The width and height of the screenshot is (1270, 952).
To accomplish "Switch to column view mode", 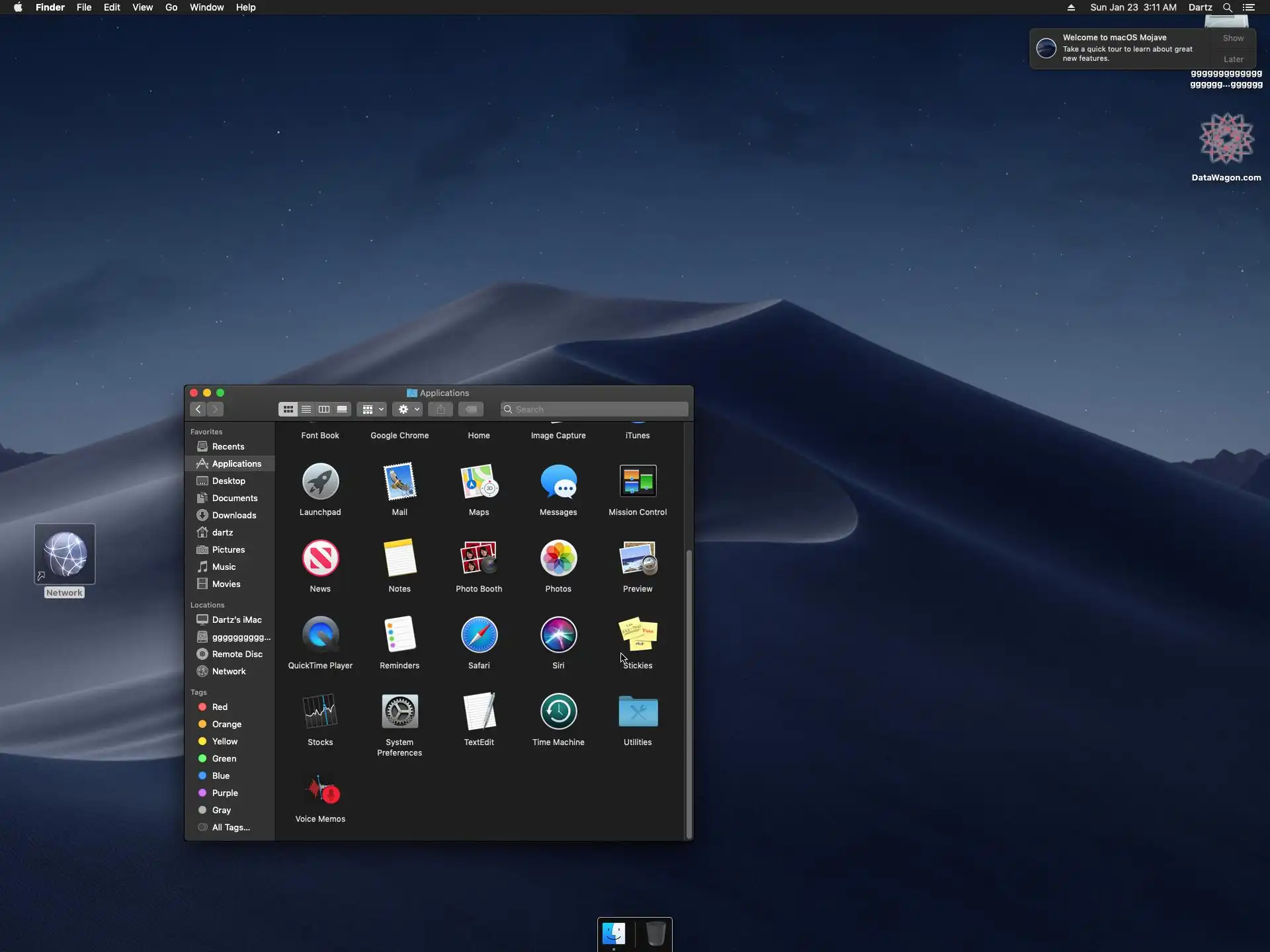I will (x=324, y=409).
